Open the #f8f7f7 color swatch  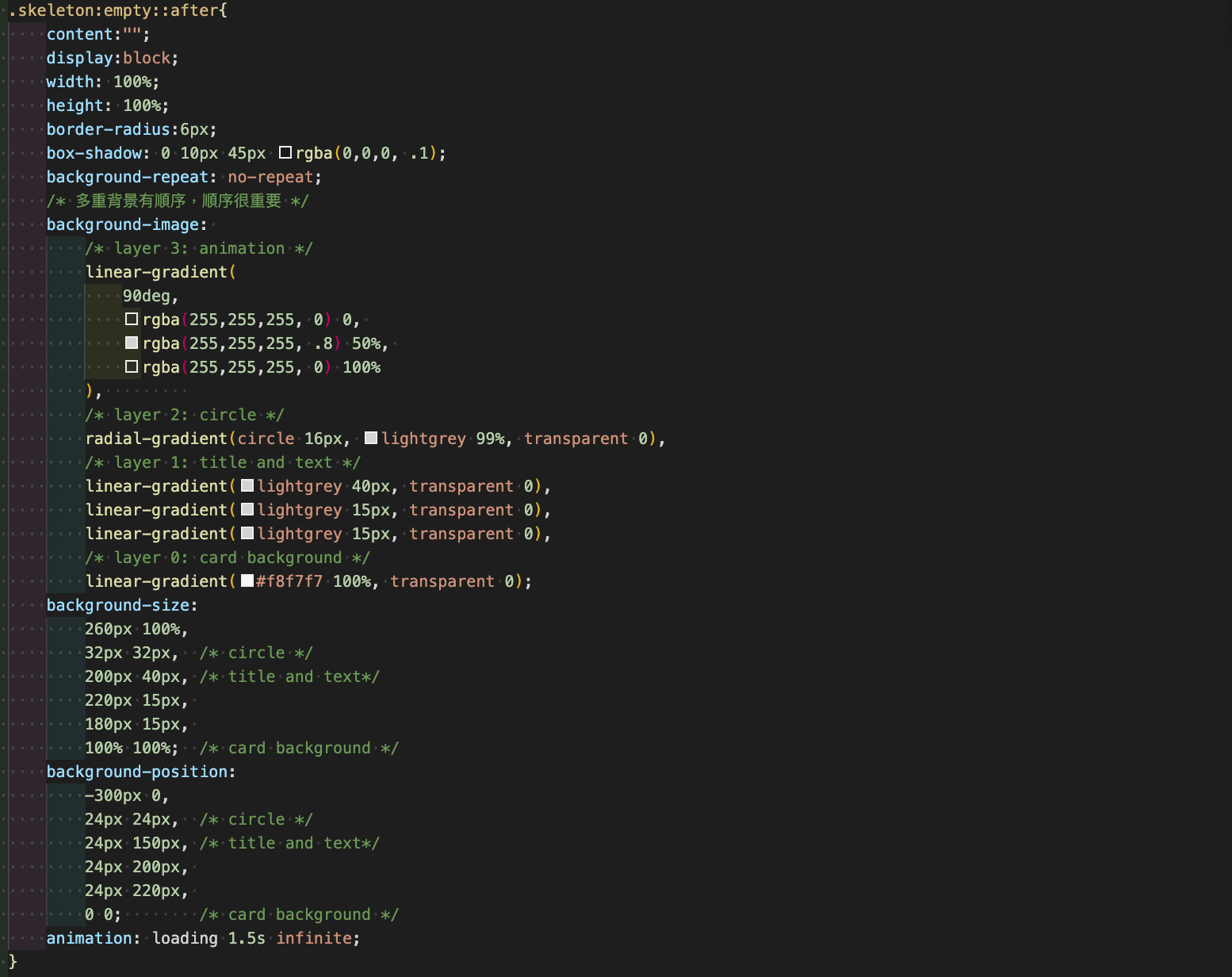(247, 580)
